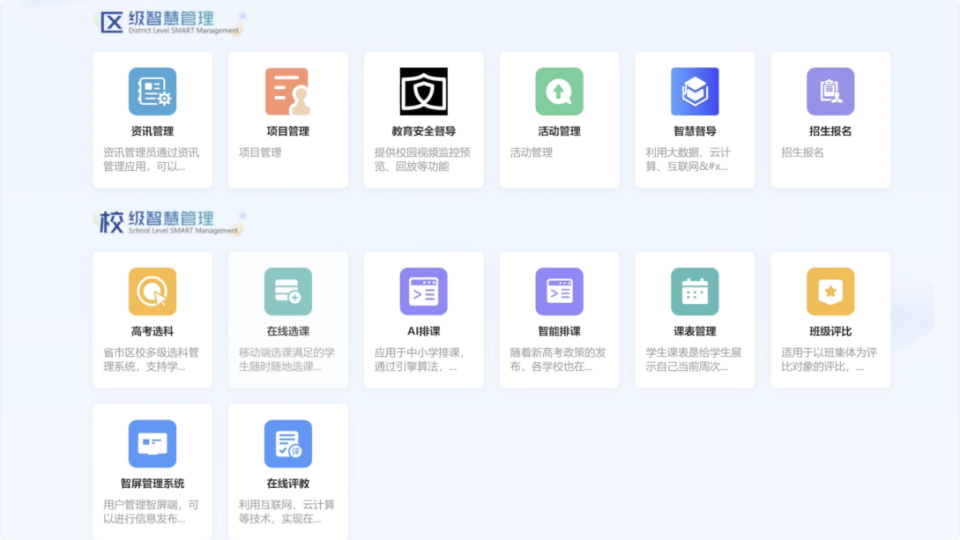
Task: Click description '利用大数据、云计算、互联网'
Action: click(688, 159)
